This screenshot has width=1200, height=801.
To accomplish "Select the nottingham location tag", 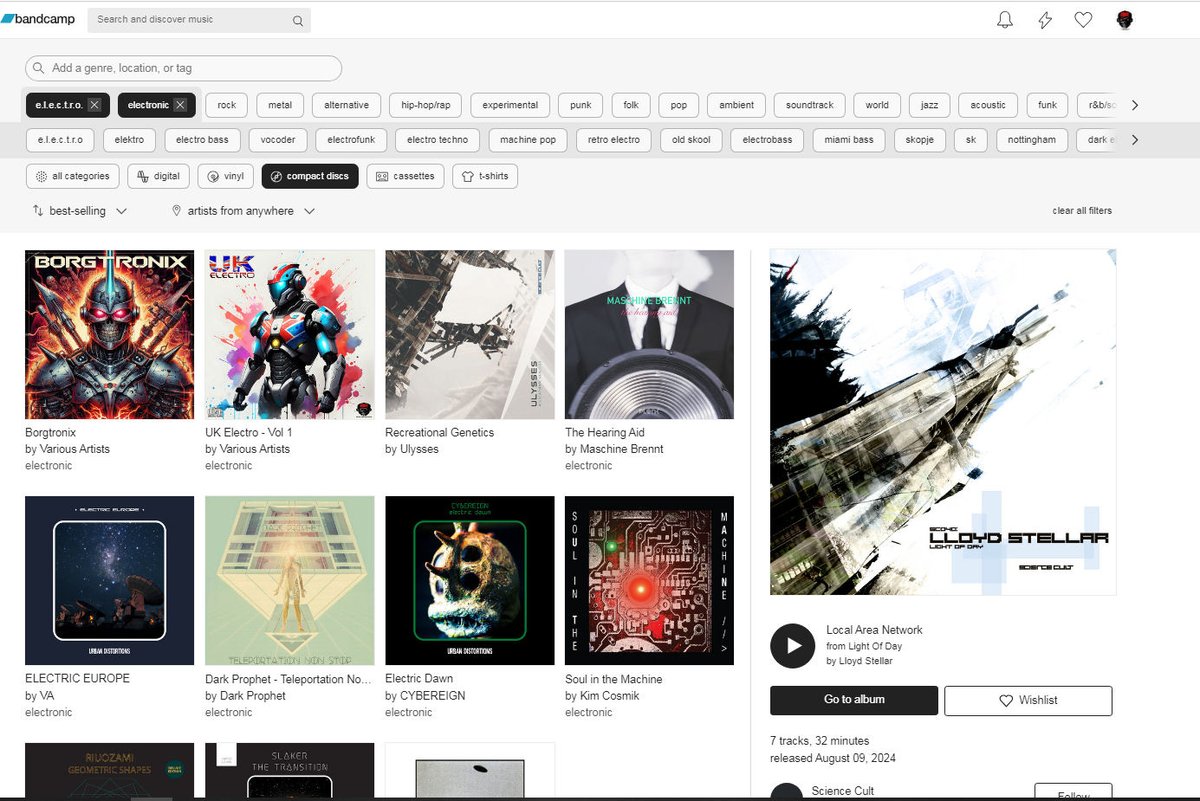I will click(x=1032, y=140).
